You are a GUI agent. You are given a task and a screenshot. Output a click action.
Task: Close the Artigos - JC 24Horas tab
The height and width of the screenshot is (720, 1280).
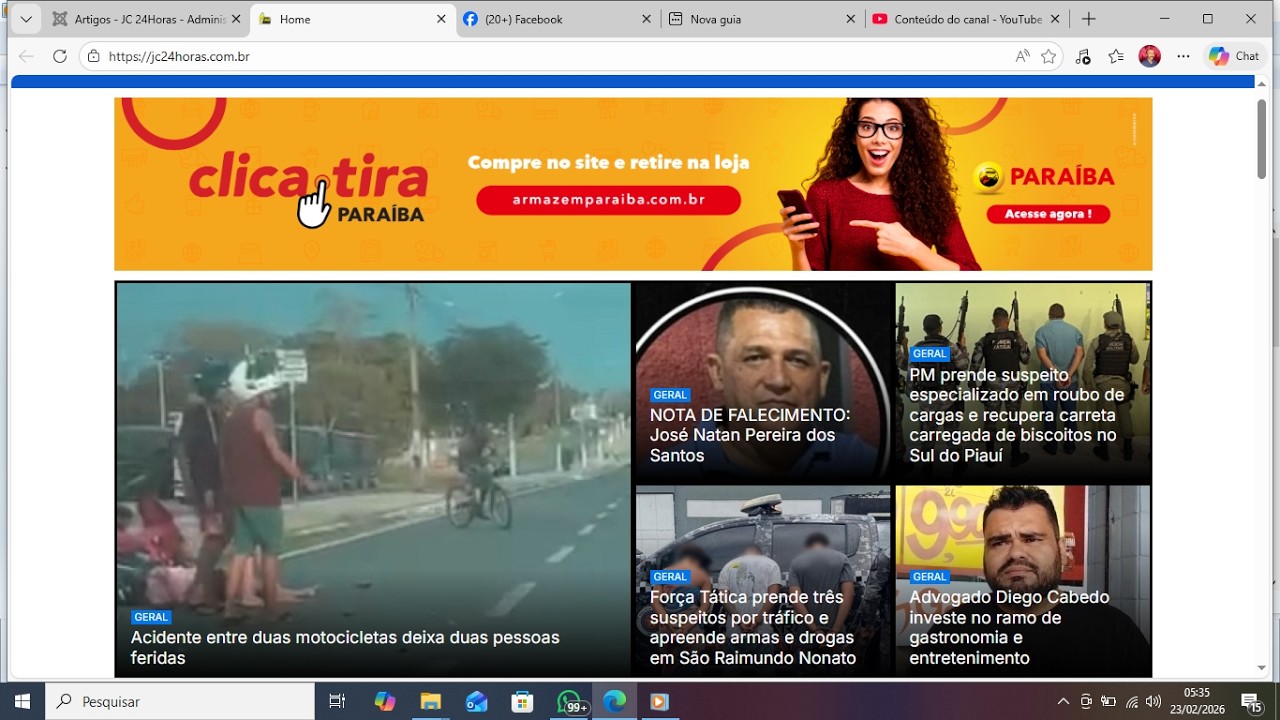(236, 19)
